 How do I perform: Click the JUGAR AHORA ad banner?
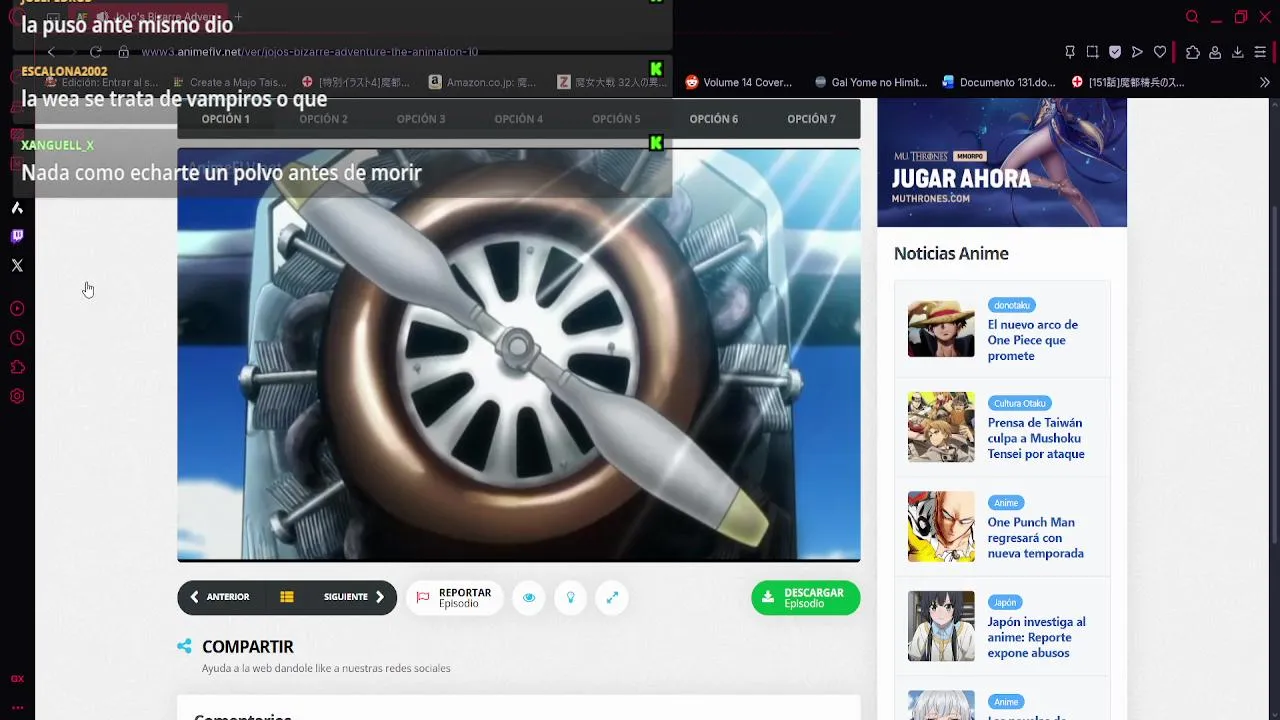1002,162
